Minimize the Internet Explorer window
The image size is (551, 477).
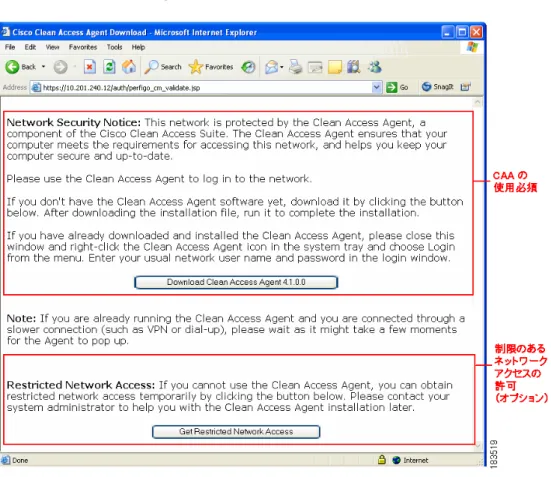[x=447, y=33]
